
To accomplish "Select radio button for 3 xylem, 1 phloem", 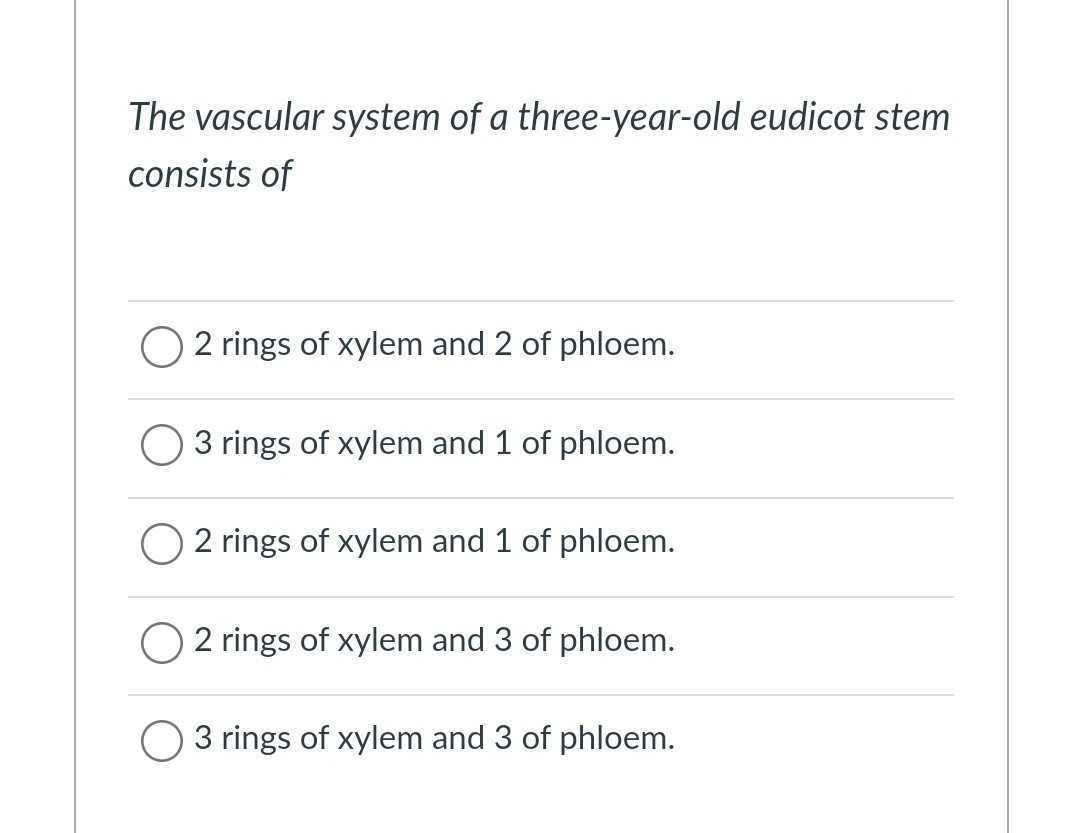I will [162, 445].
